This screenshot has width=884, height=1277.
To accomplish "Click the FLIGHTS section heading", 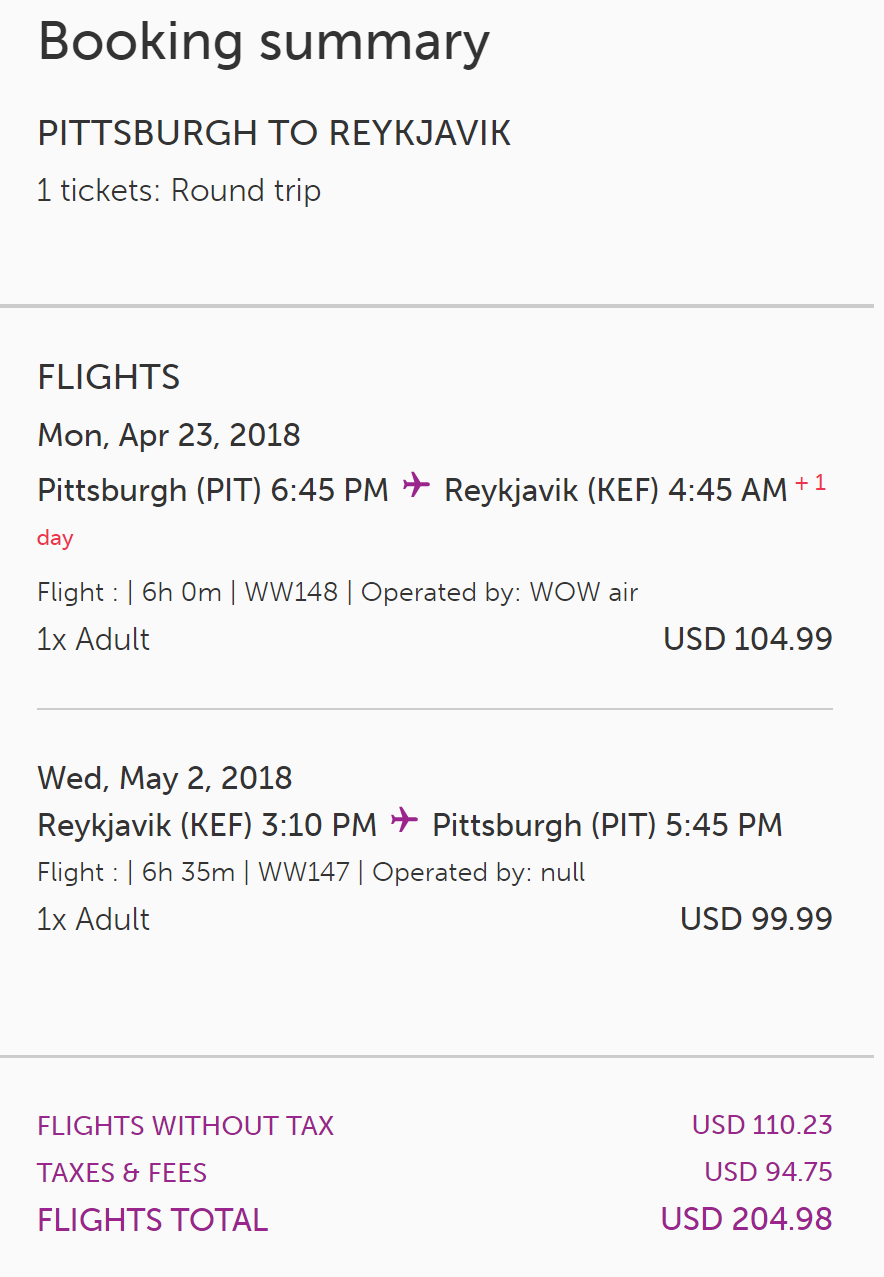I will pos(109,377).
